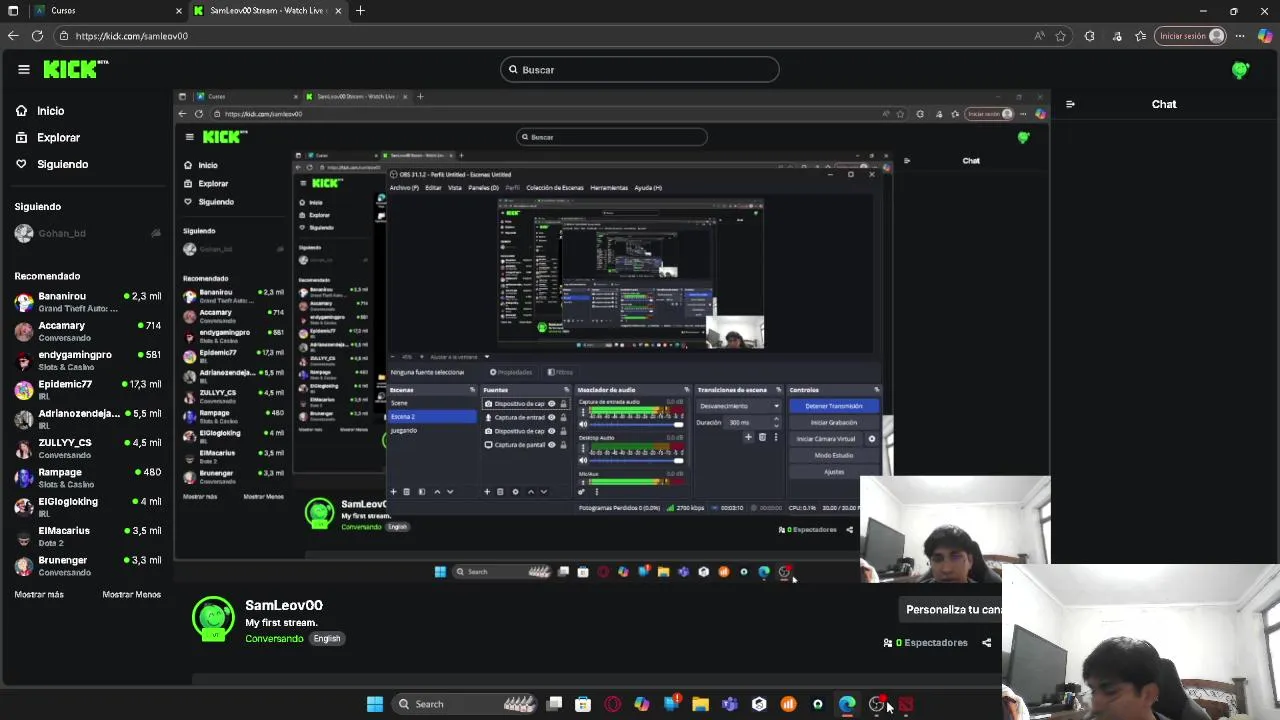
Task: Click ElMacarius's avatar
Action: coord(24,536)
